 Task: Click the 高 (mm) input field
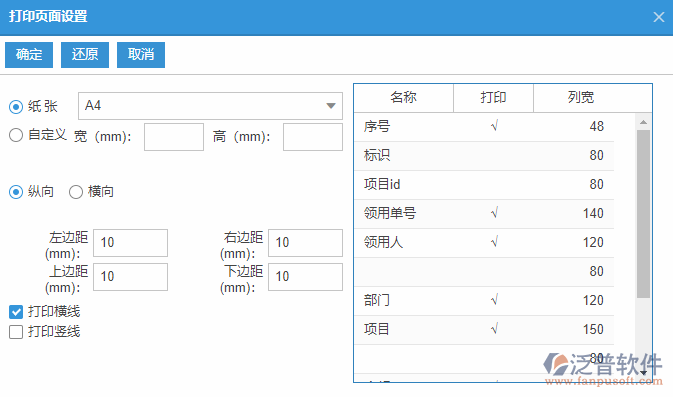tap(313, 137)
